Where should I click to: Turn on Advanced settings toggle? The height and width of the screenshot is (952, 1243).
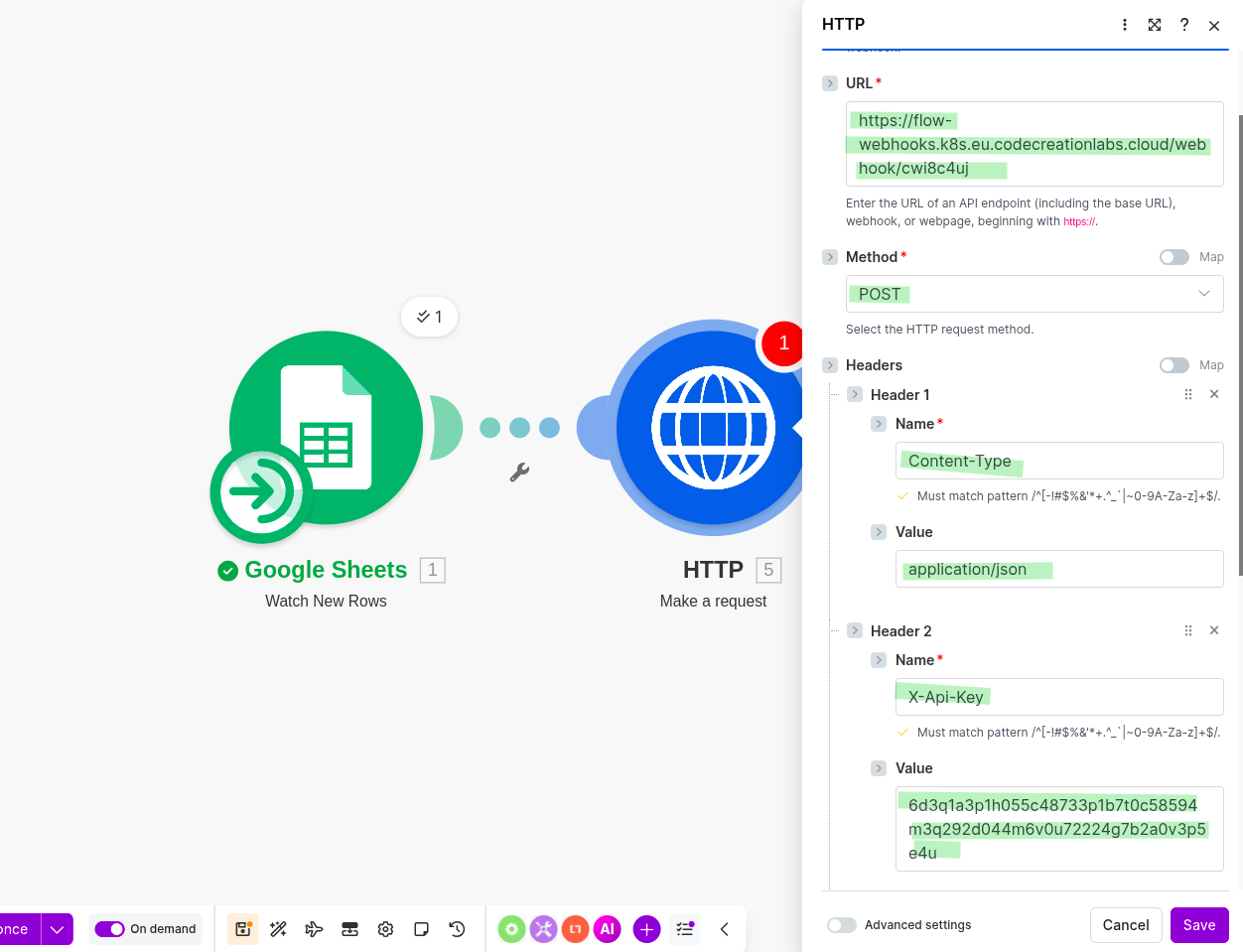point(842,925)
